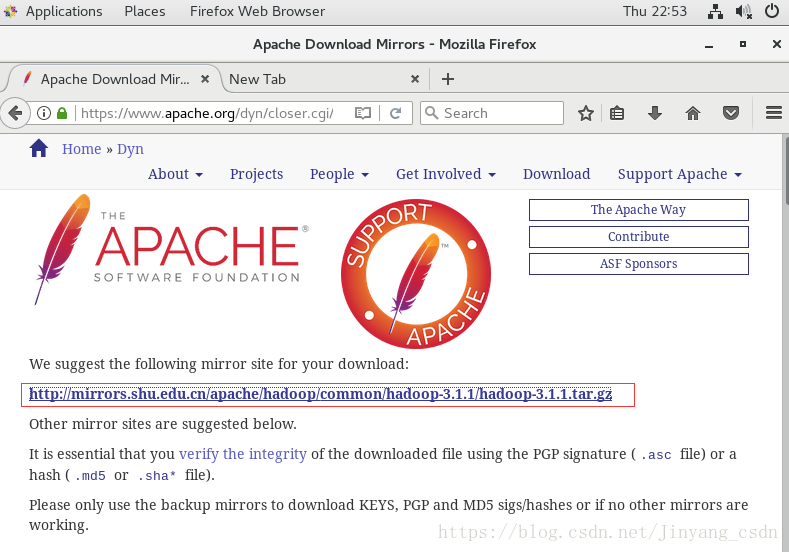Expand the About dropdown menu
This screenshot has width=789, height=552.
click(175, 174)
